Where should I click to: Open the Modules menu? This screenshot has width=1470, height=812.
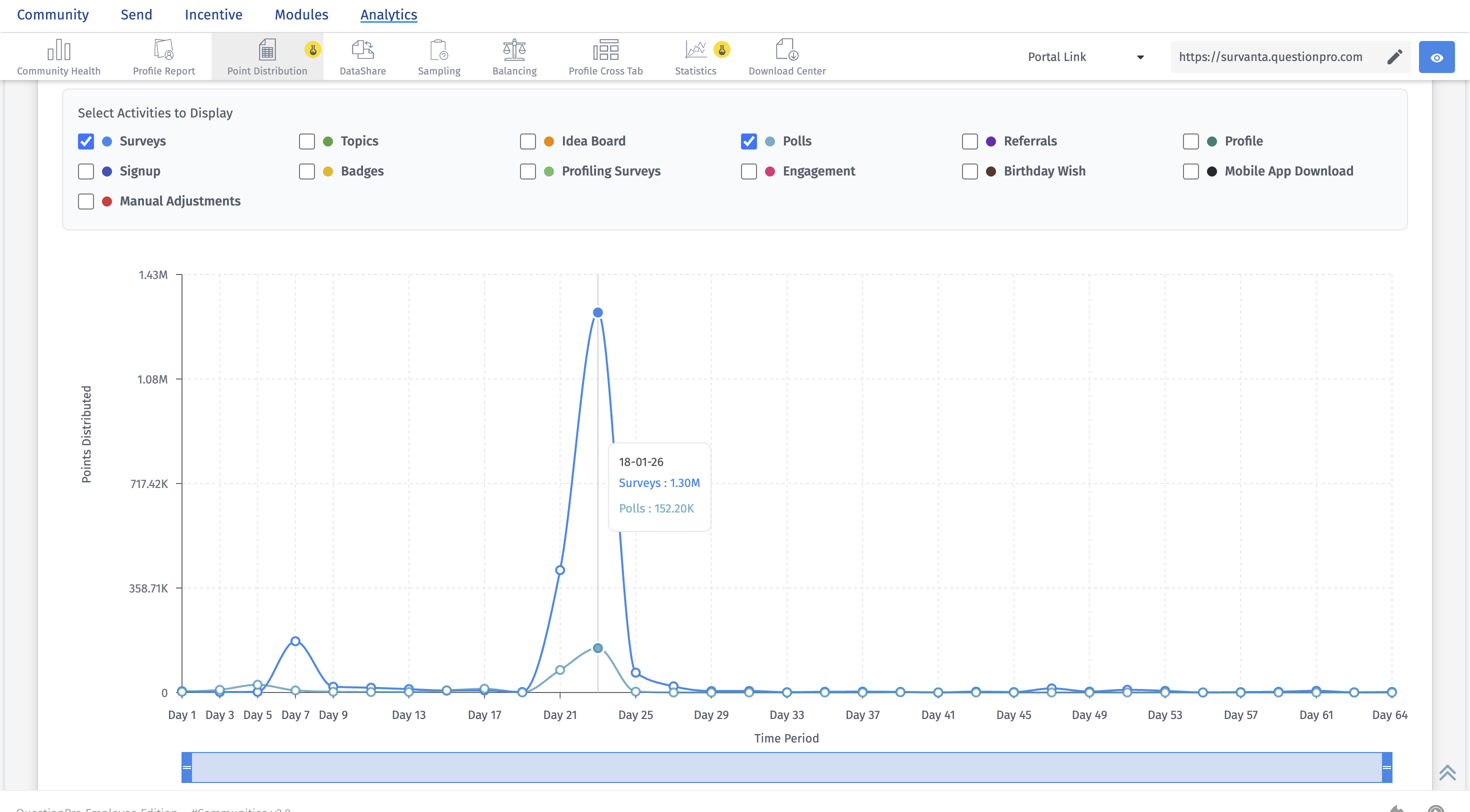tap(301, 14)
